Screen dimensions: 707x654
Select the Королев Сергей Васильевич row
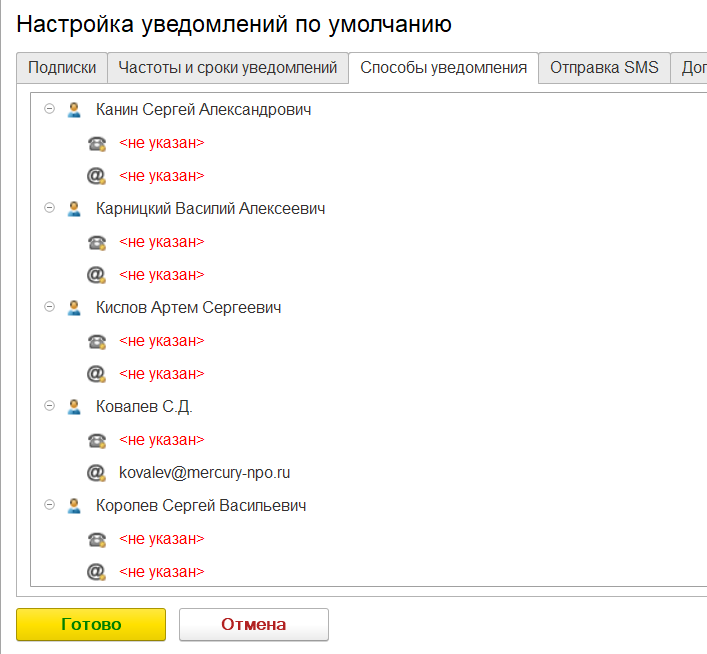click(x=200, y=506)
